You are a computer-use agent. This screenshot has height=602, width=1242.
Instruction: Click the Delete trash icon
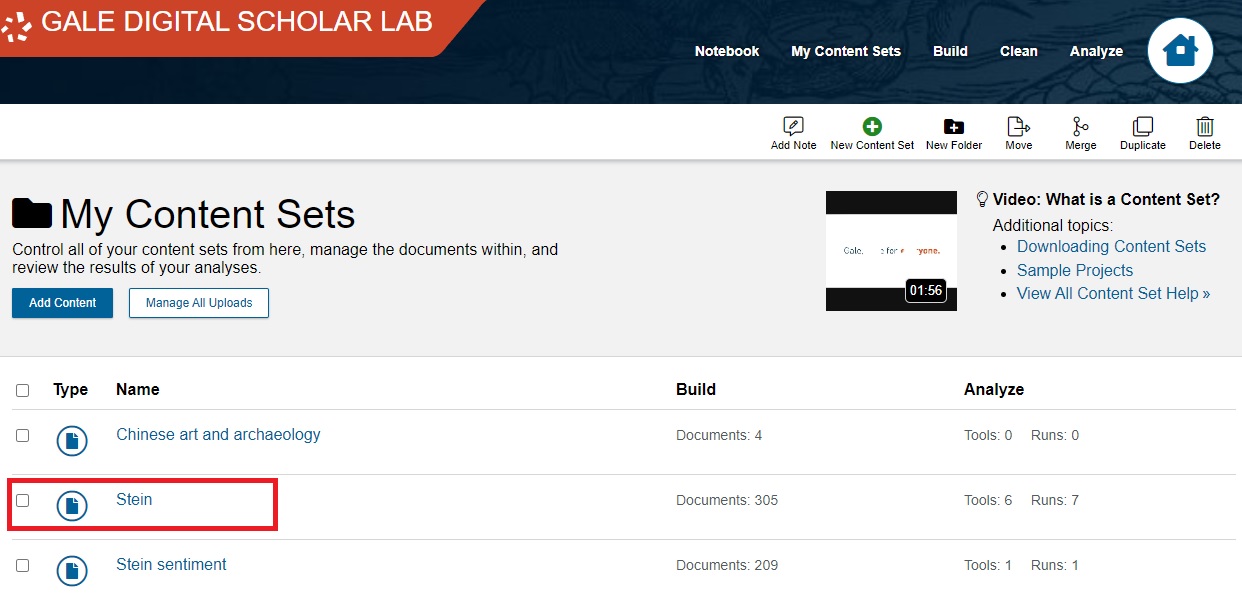click(x=1205, y=127)
